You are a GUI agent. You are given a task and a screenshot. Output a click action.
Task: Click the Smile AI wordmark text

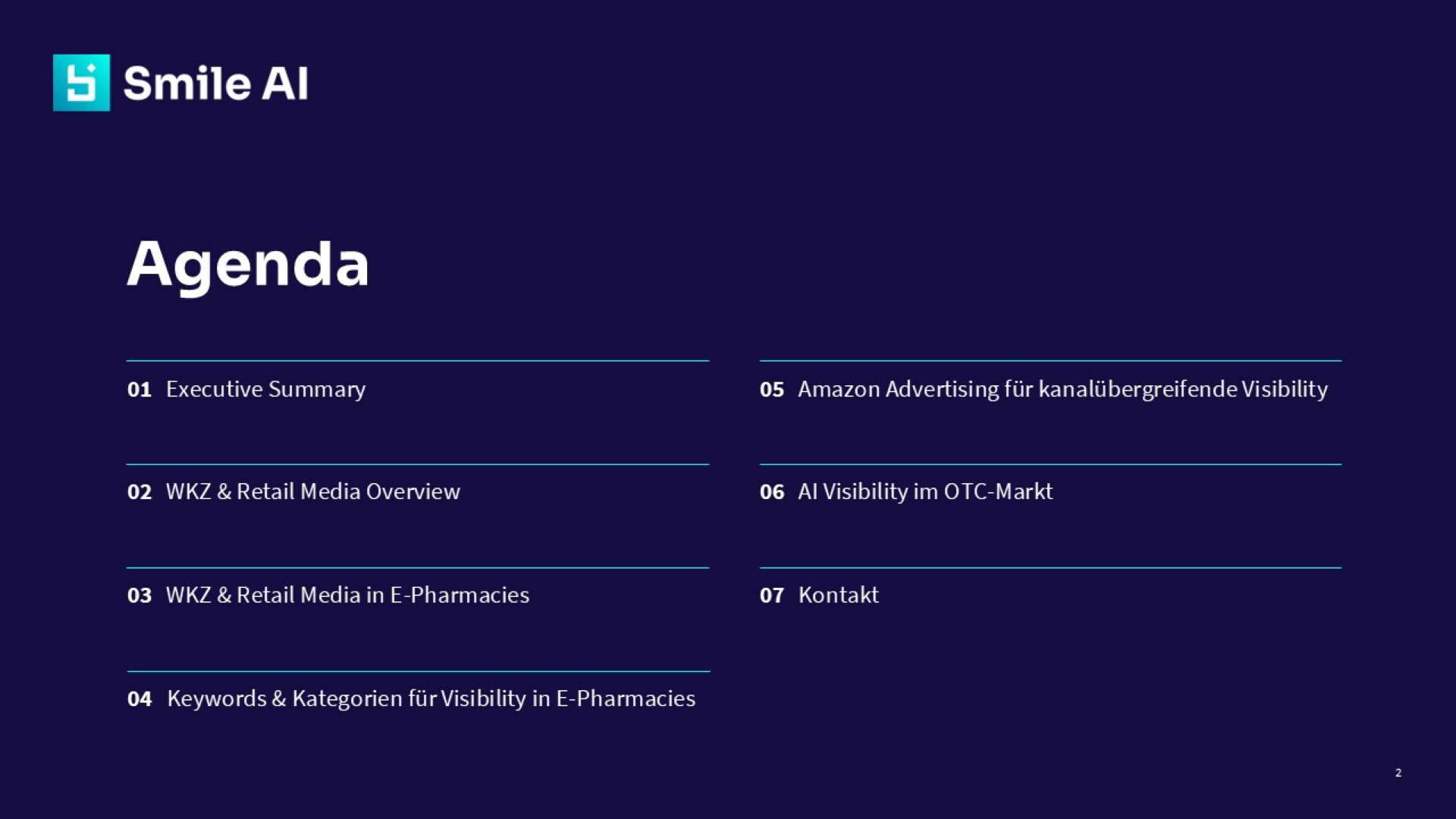(215, 83)
